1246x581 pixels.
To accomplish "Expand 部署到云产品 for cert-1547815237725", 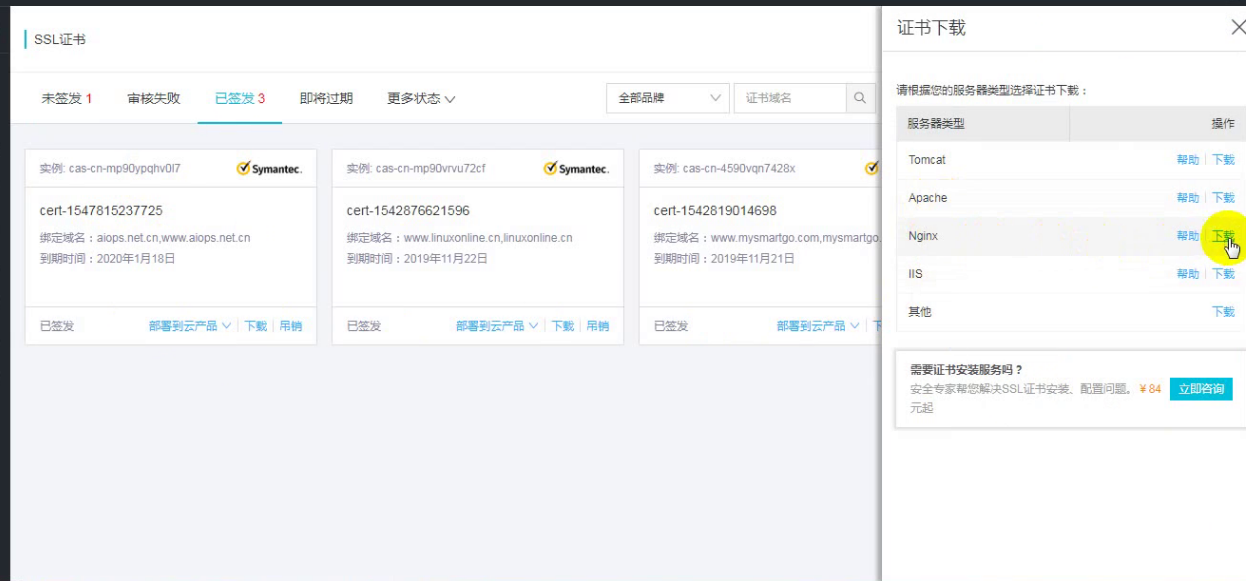I will 190,326.
